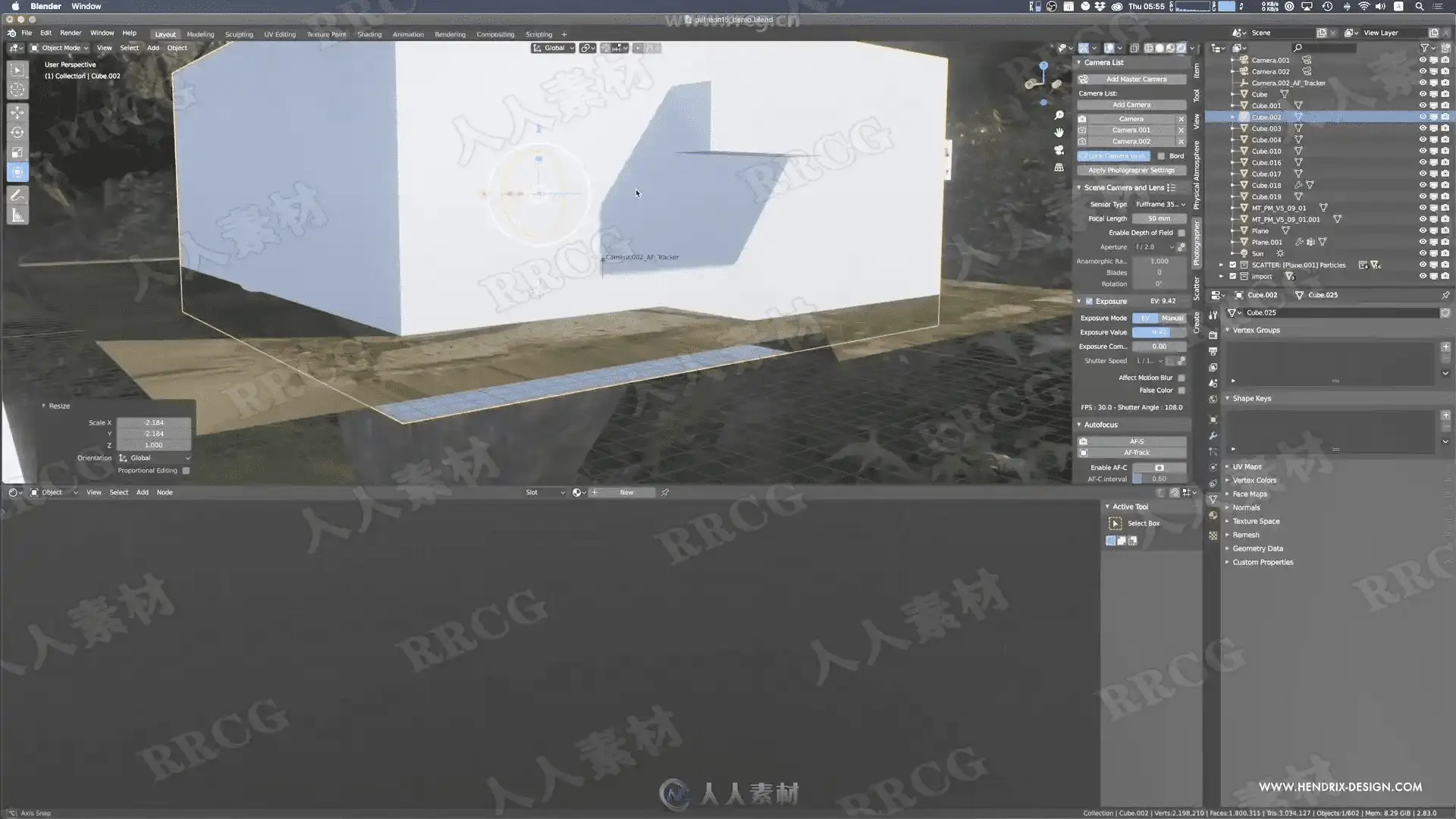Switch to the Shading workspace tab

pos(369,34)
